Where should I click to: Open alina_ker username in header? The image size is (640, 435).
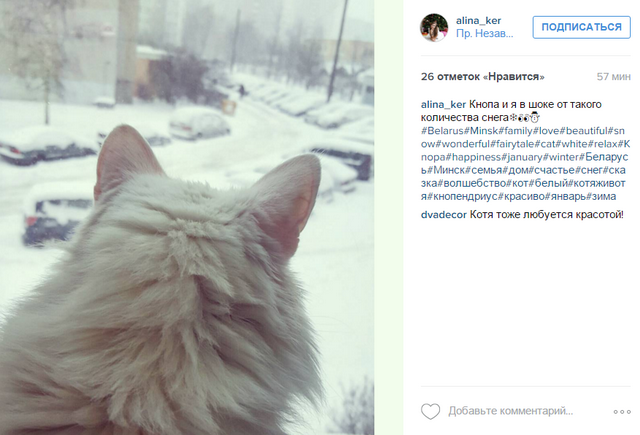coord(478,20)
